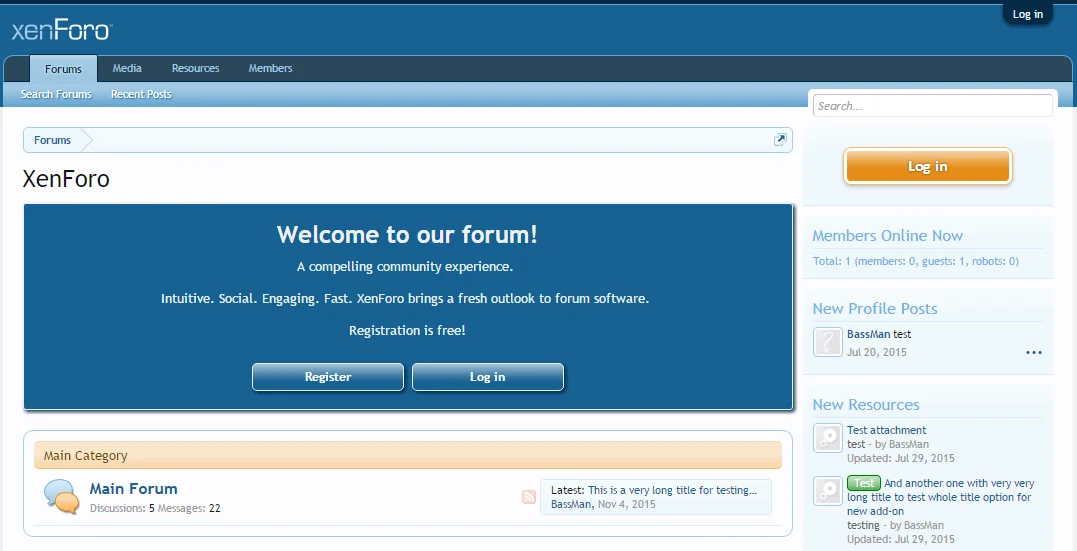This screenshot has width=1077, height=551.
Task: Click 'Discussions: 5 Messages: 22' stats for Main Forum
Action: (155, 508)
